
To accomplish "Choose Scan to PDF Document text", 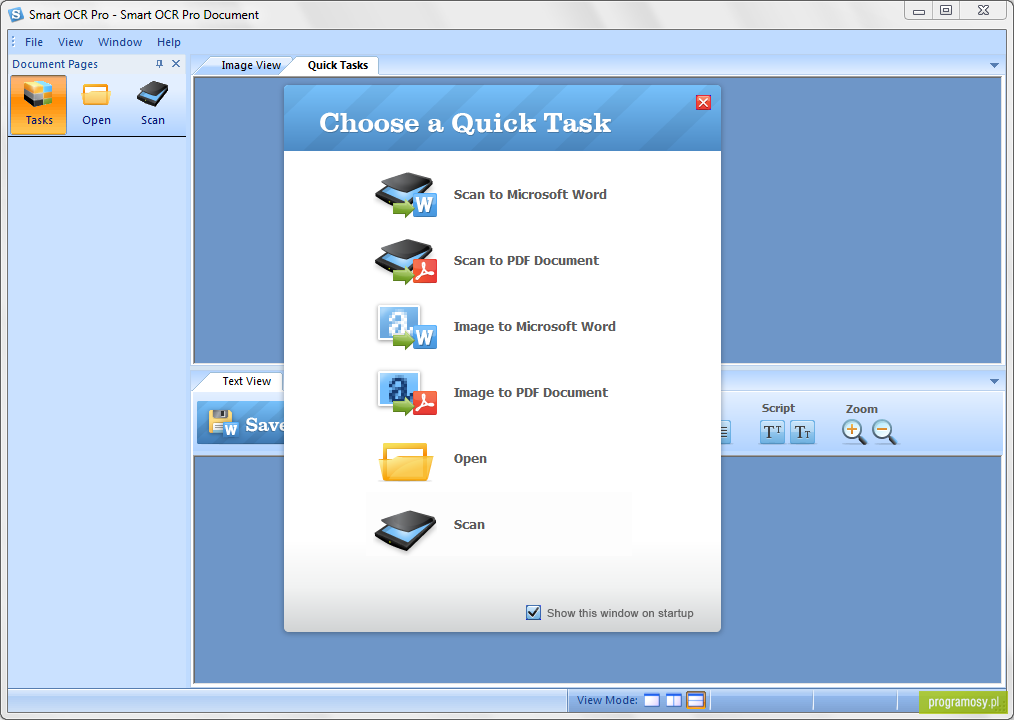I will pyautogui.click(x=526, y=261).
